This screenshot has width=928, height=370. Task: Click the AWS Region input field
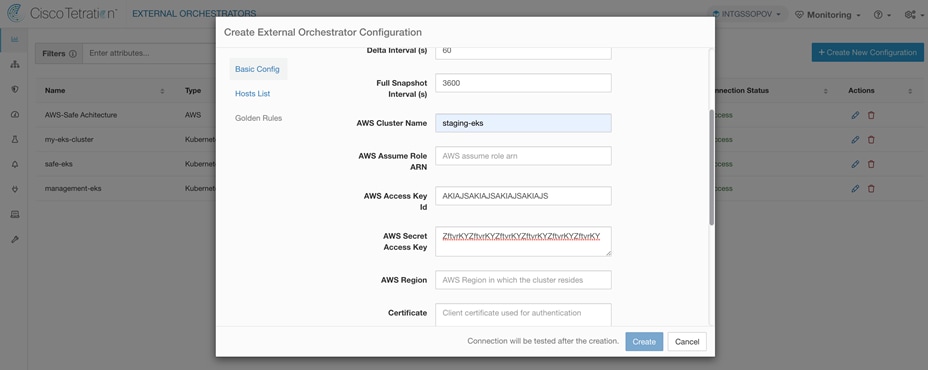coord(523,279)
